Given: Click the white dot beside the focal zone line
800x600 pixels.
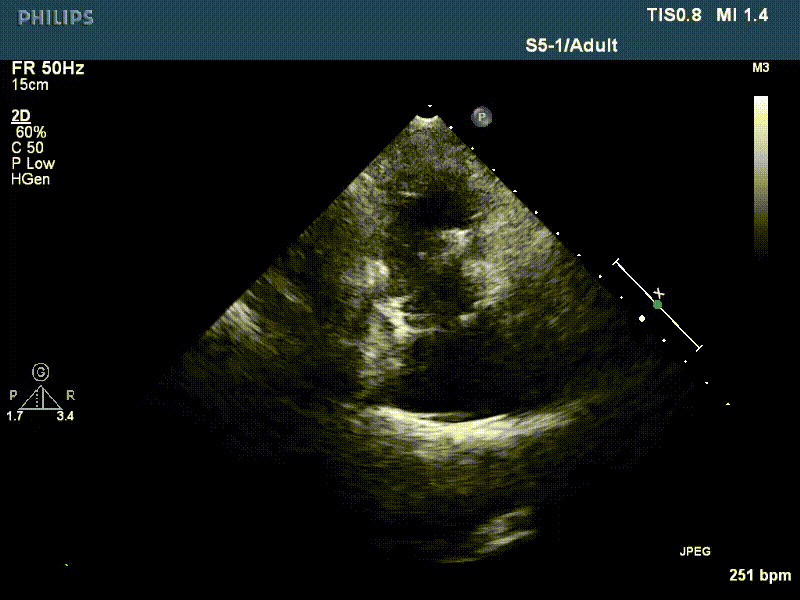Looking at the screenshot, I should tap(642, 318).
